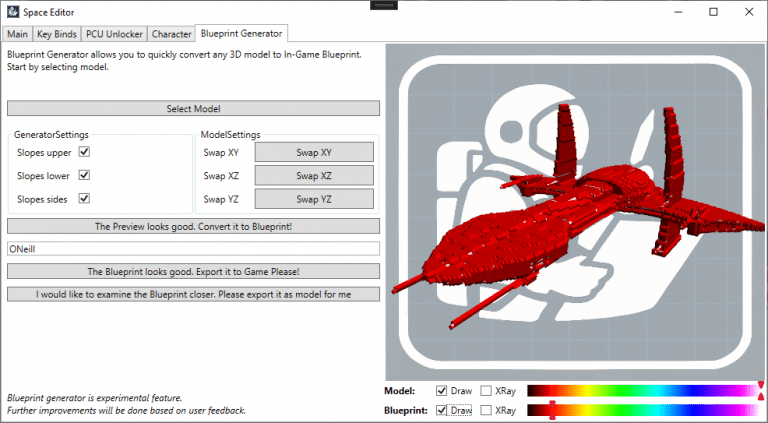Export the blueprint as model for examination
This screenshot has height=423, width=768.
click(193, 294)
